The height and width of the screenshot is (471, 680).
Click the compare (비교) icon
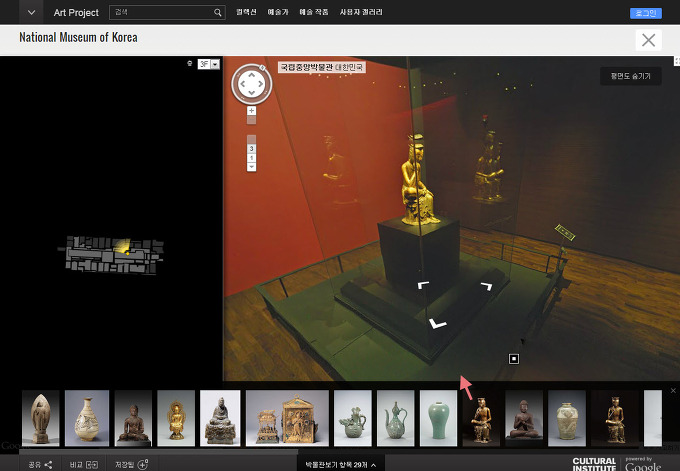coord(92,464)
